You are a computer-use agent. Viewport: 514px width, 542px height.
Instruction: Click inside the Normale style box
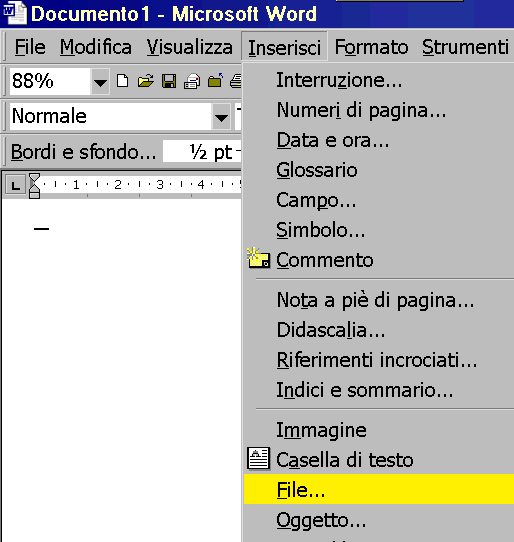click(x=111, y=117)
